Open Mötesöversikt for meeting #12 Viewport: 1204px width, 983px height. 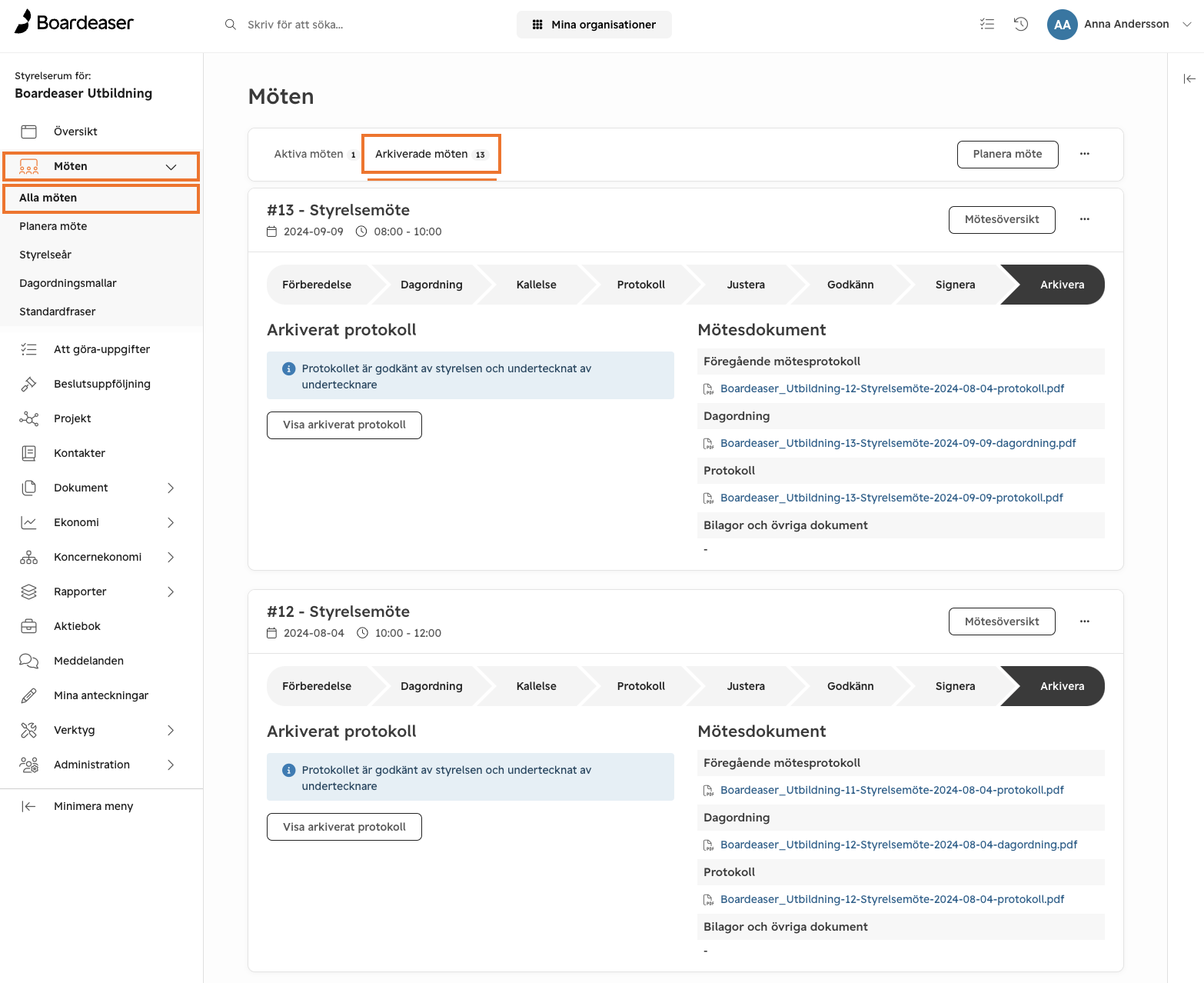point(1002,621)
